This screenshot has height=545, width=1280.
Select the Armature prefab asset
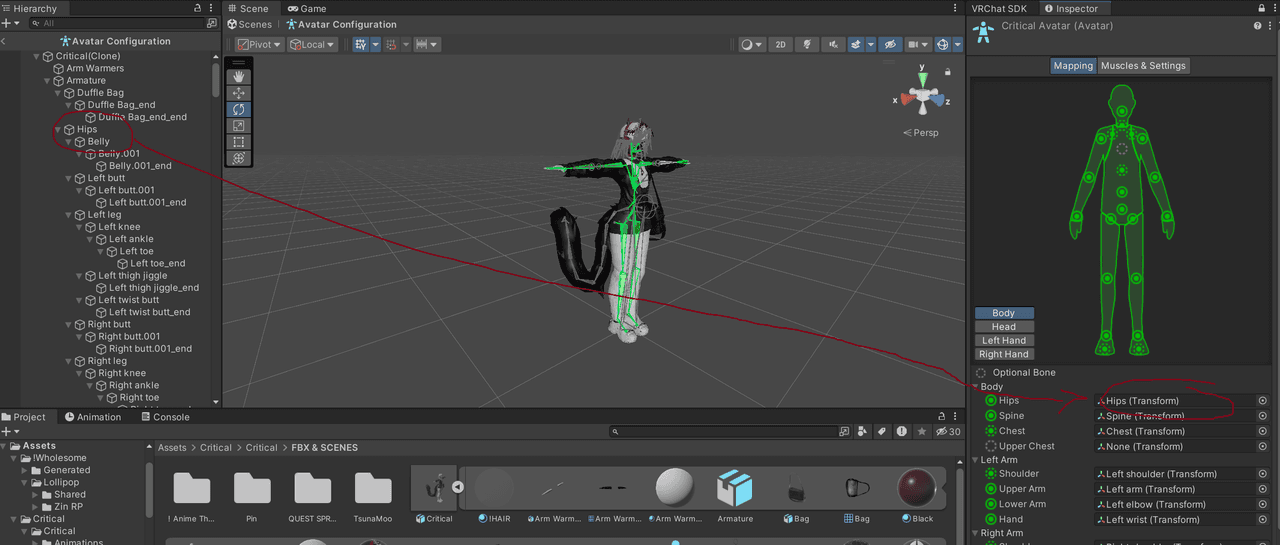(x=735, y=494)
